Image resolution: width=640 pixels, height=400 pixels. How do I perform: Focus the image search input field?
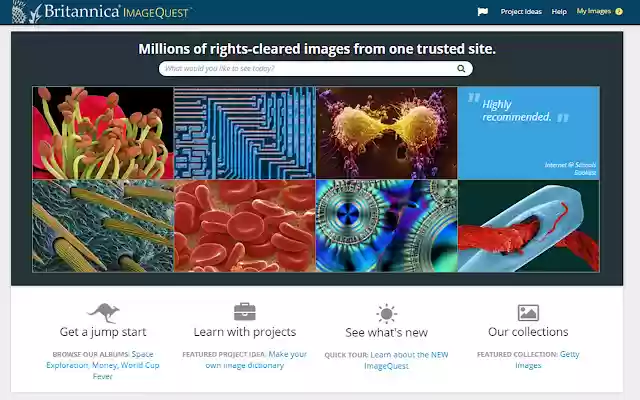point(308,69)
